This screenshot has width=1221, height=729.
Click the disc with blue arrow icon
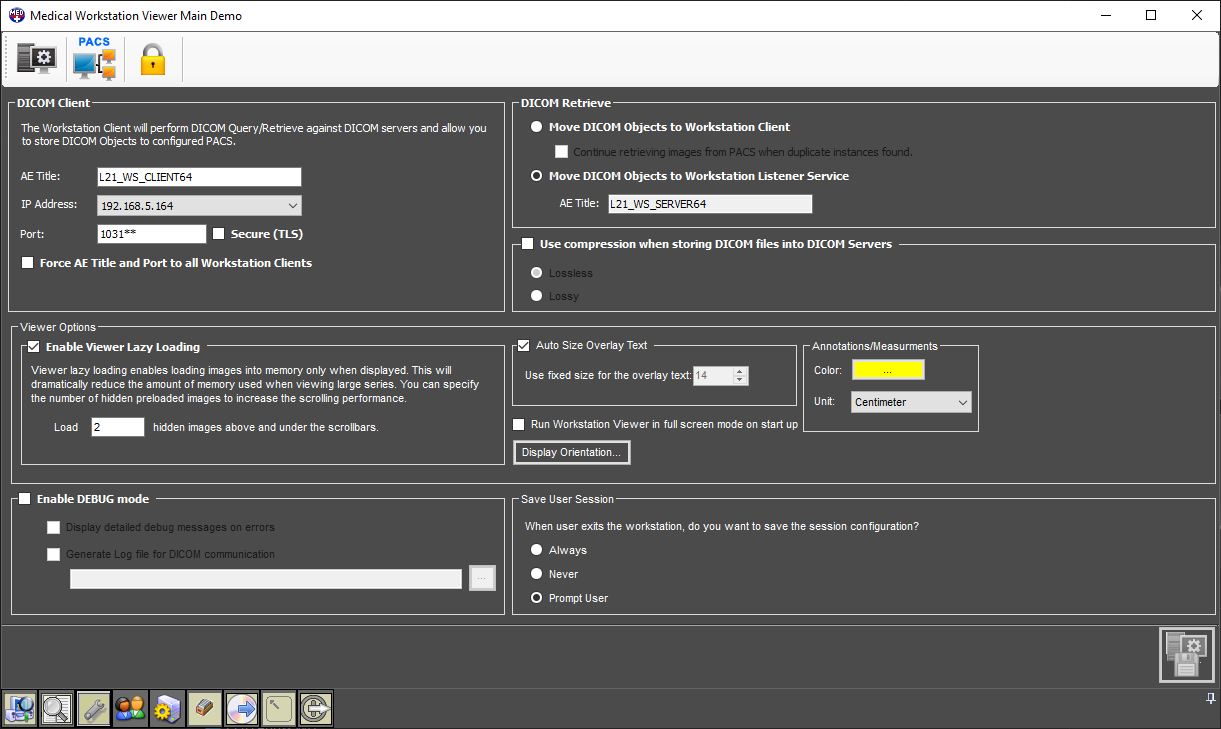point(242,708)
